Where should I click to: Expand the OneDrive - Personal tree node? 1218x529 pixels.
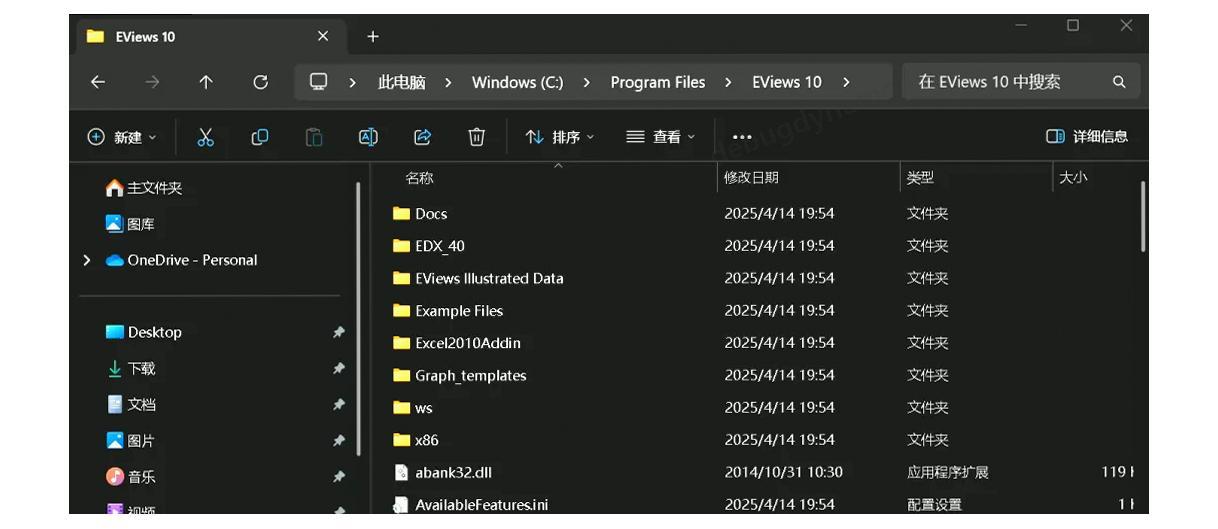pyautogui.click(x=87, y=260)
